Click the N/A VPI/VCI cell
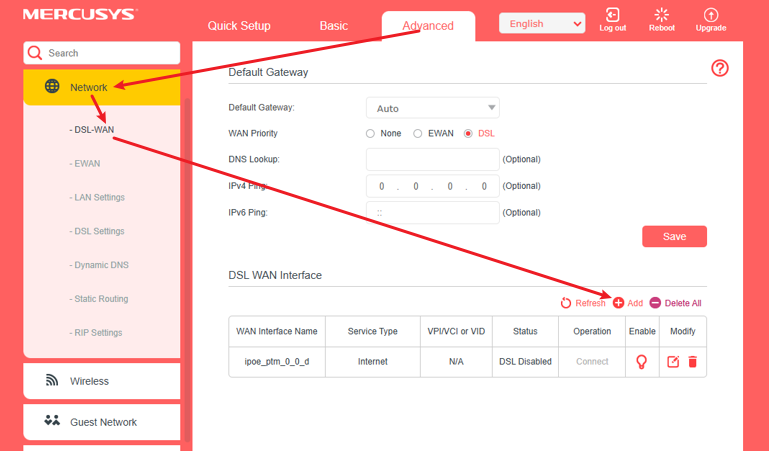This screenshot has width=769, height=451. (x=456, y=362)
